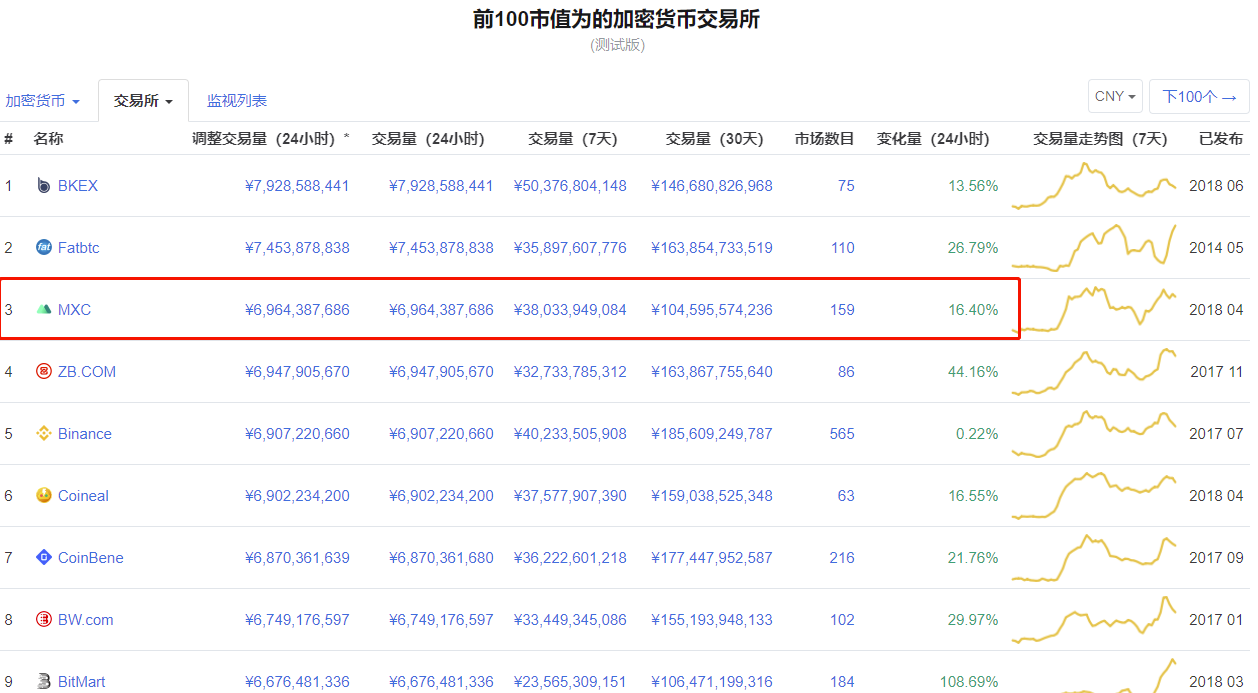This screenshot has width=1258, height=693.
Task: Open the Fatbtc exchange link
Action: click(x=79, y=248)
